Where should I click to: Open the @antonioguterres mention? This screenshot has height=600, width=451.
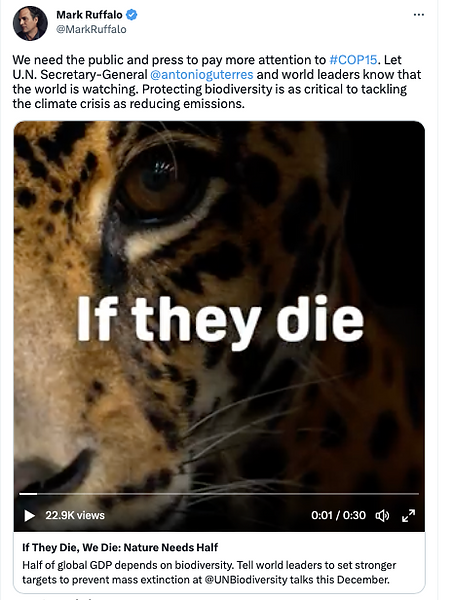(x=202, y=74)
